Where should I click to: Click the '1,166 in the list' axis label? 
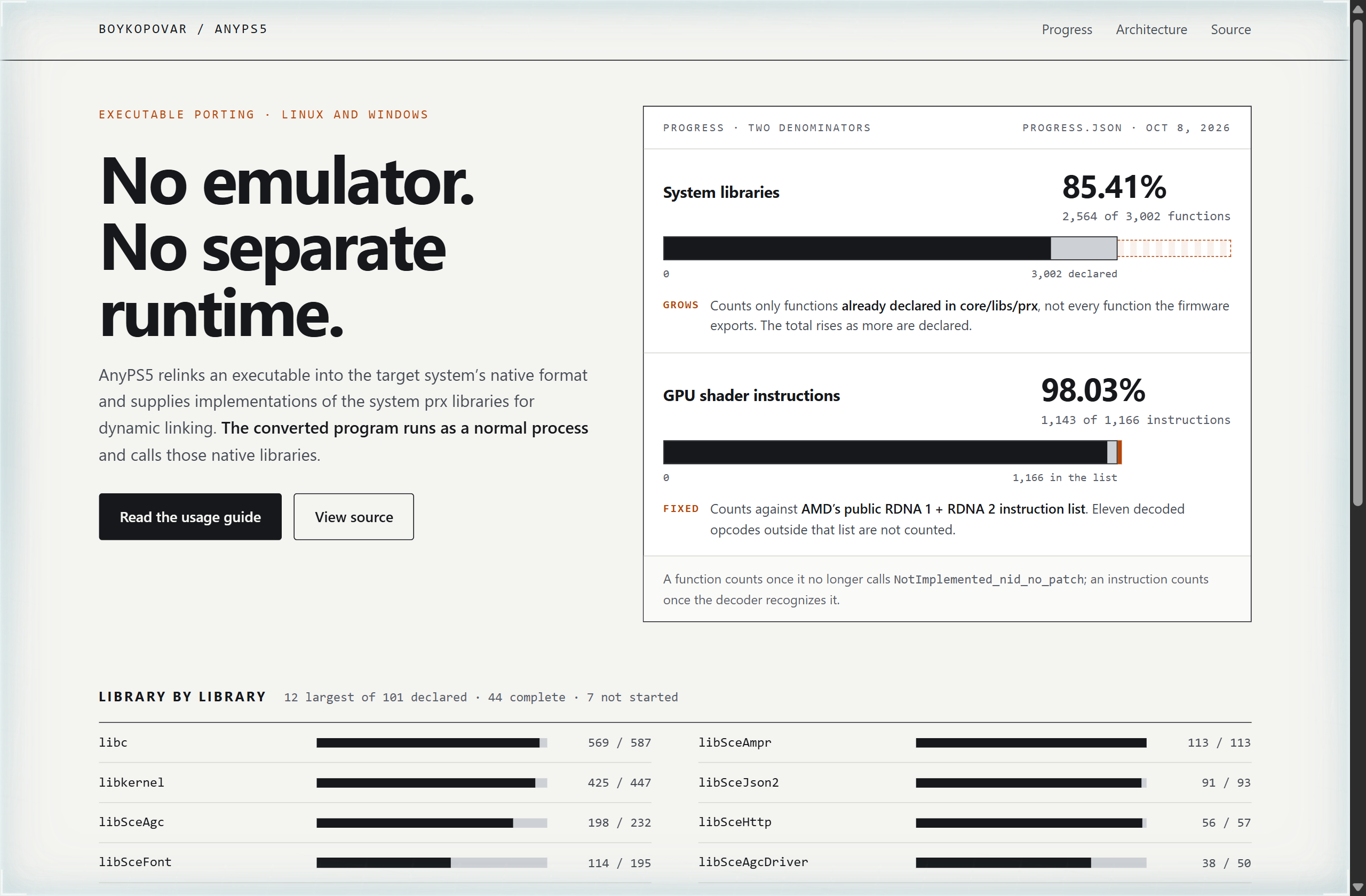[1064, 477]
